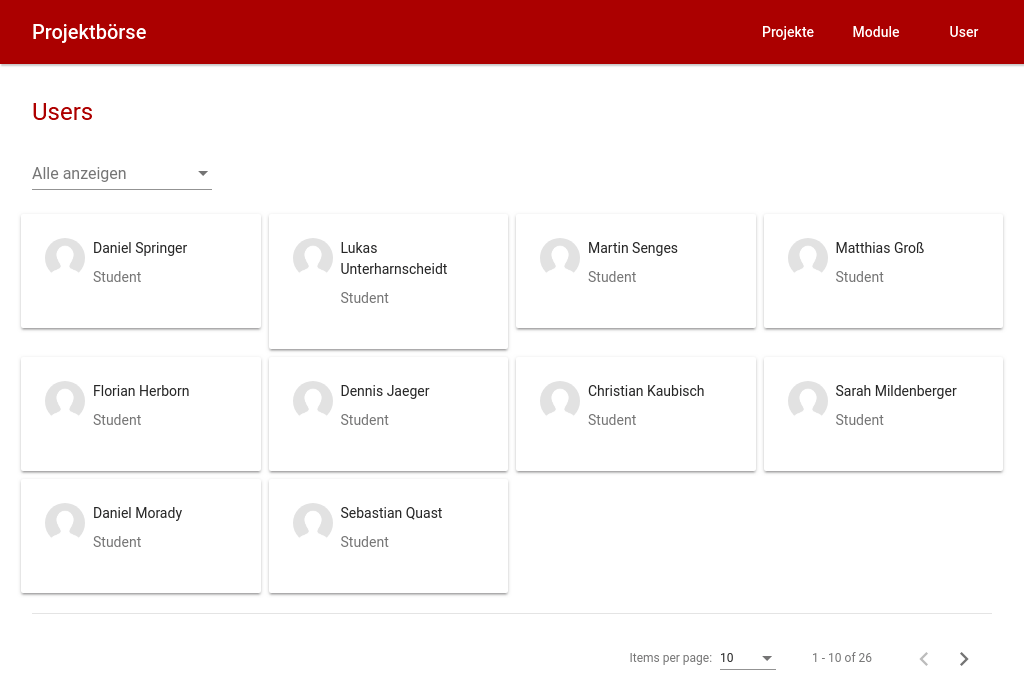Viewport: 1024px width, 690px height.
Task: Click Student role under Sarah Mildenberger
Action: point(859,420)
